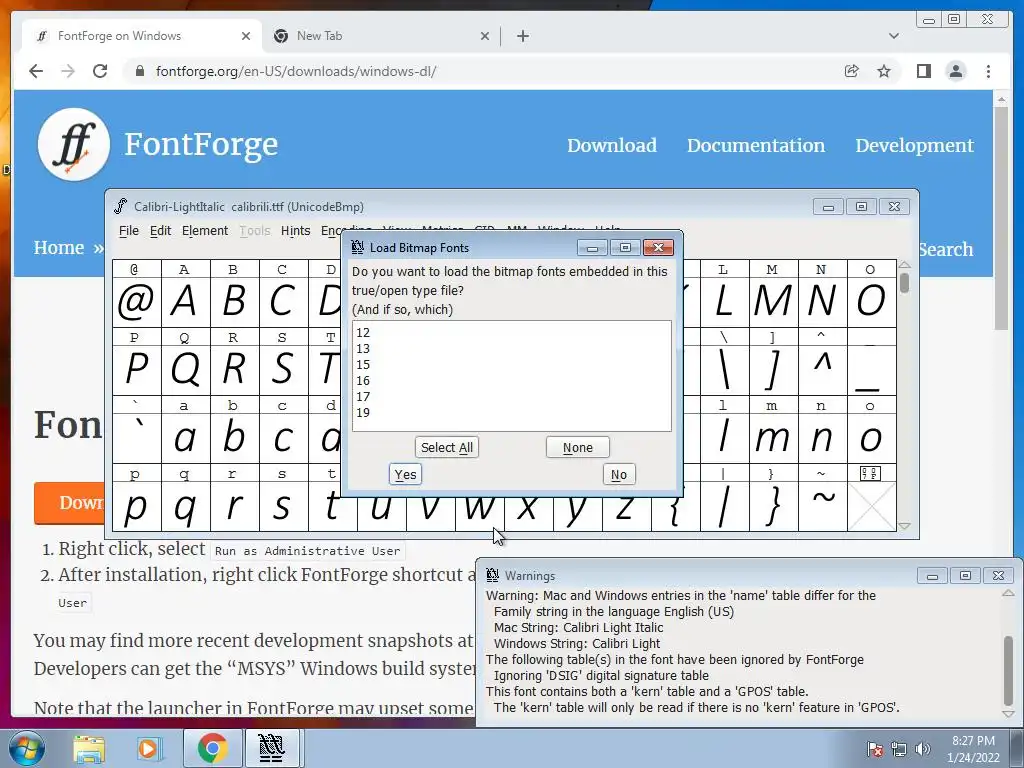The width and height of the screenshot is (1024, 768).
Task: Expand the tab search chevron in Chrome
Action: pos(893,36)
